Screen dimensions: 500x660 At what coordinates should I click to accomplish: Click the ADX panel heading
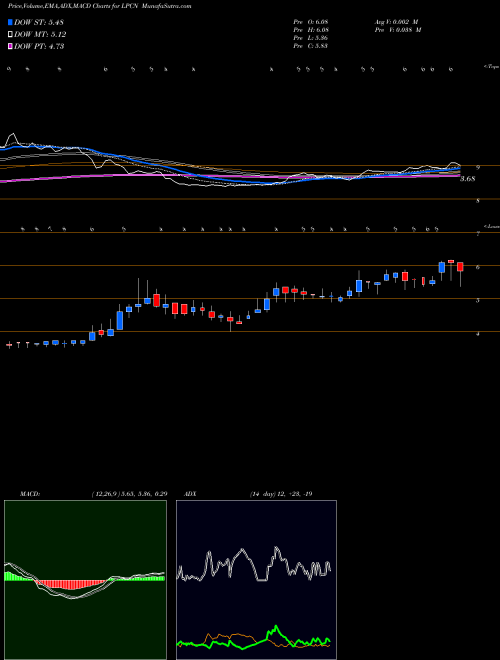coord(190,493)
